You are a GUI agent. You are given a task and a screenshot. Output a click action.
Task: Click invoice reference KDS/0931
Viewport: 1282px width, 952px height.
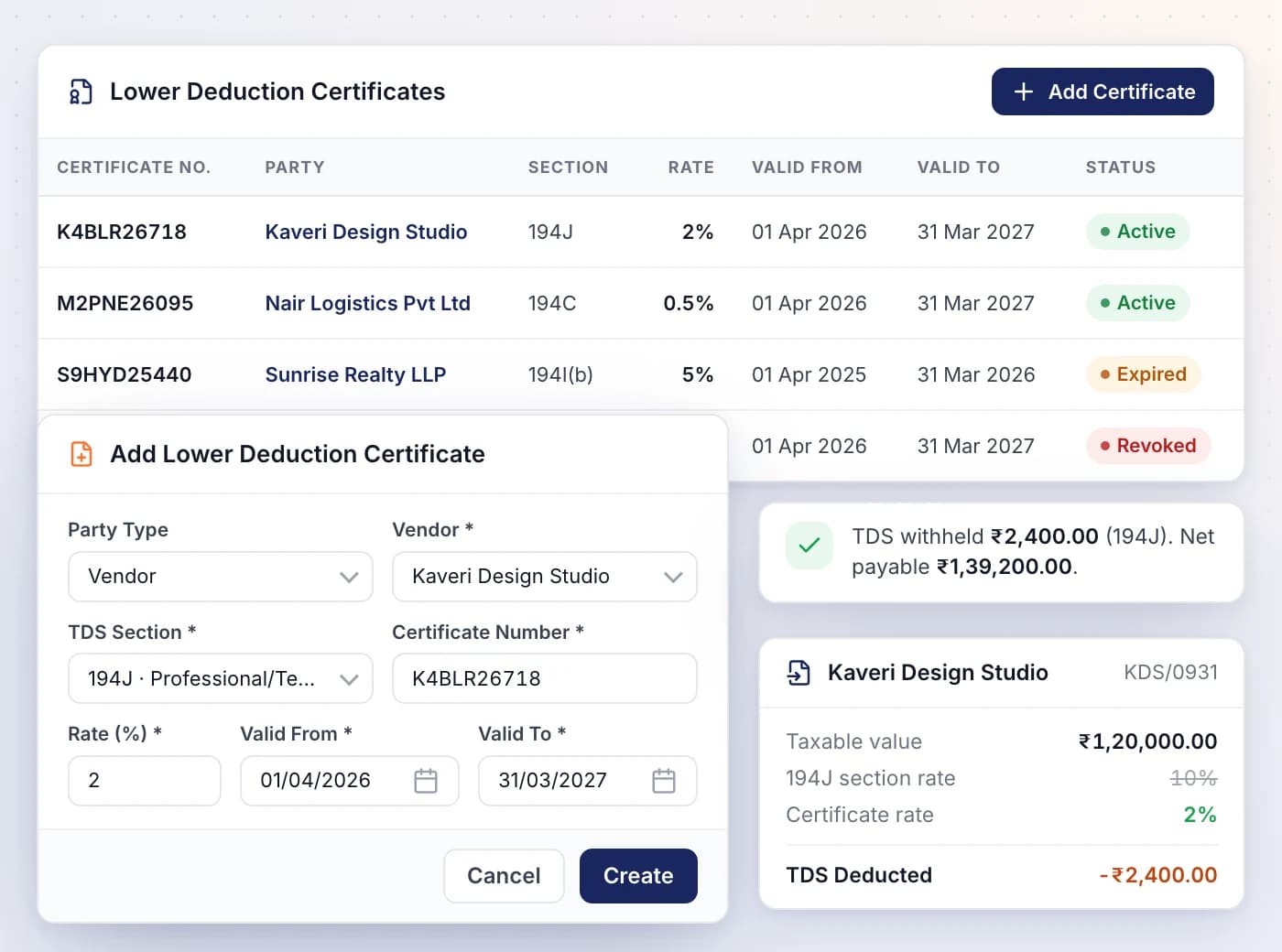1171,673
